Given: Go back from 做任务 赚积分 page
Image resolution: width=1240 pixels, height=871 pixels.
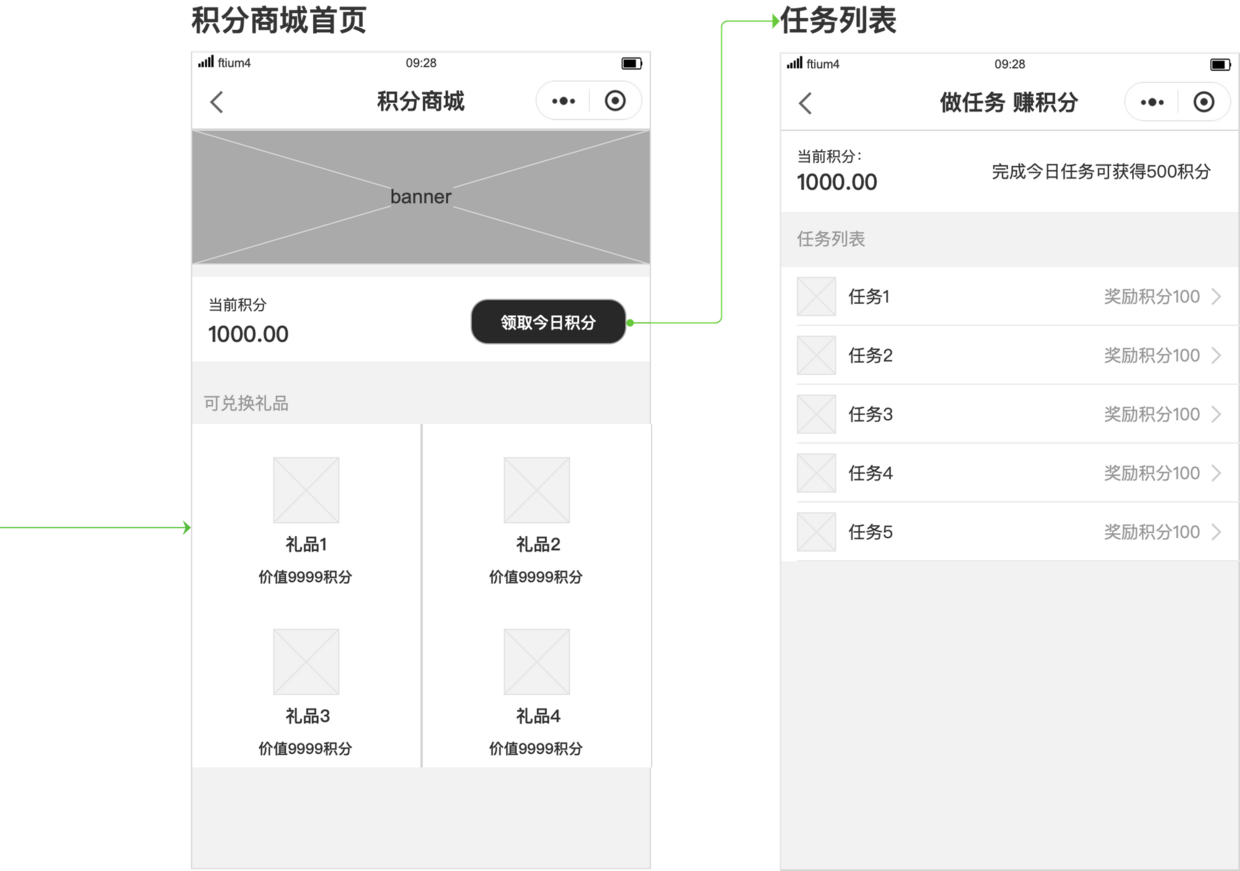Looking at the screenshot, I should [805, 102].
